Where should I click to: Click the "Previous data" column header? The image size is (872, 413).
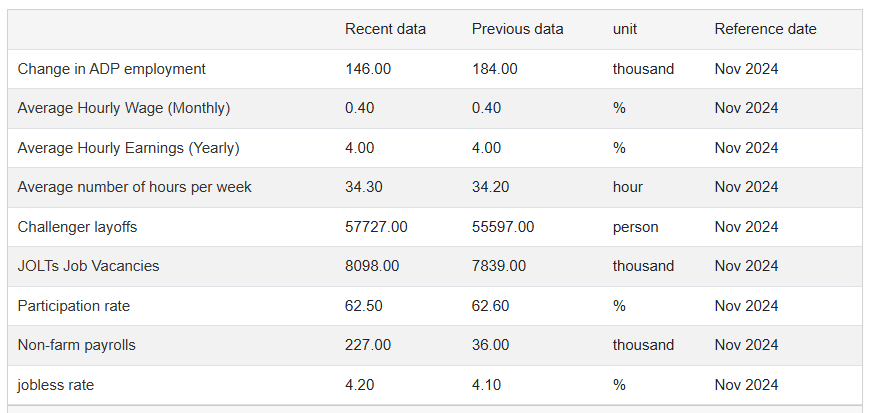pos(517,29)
